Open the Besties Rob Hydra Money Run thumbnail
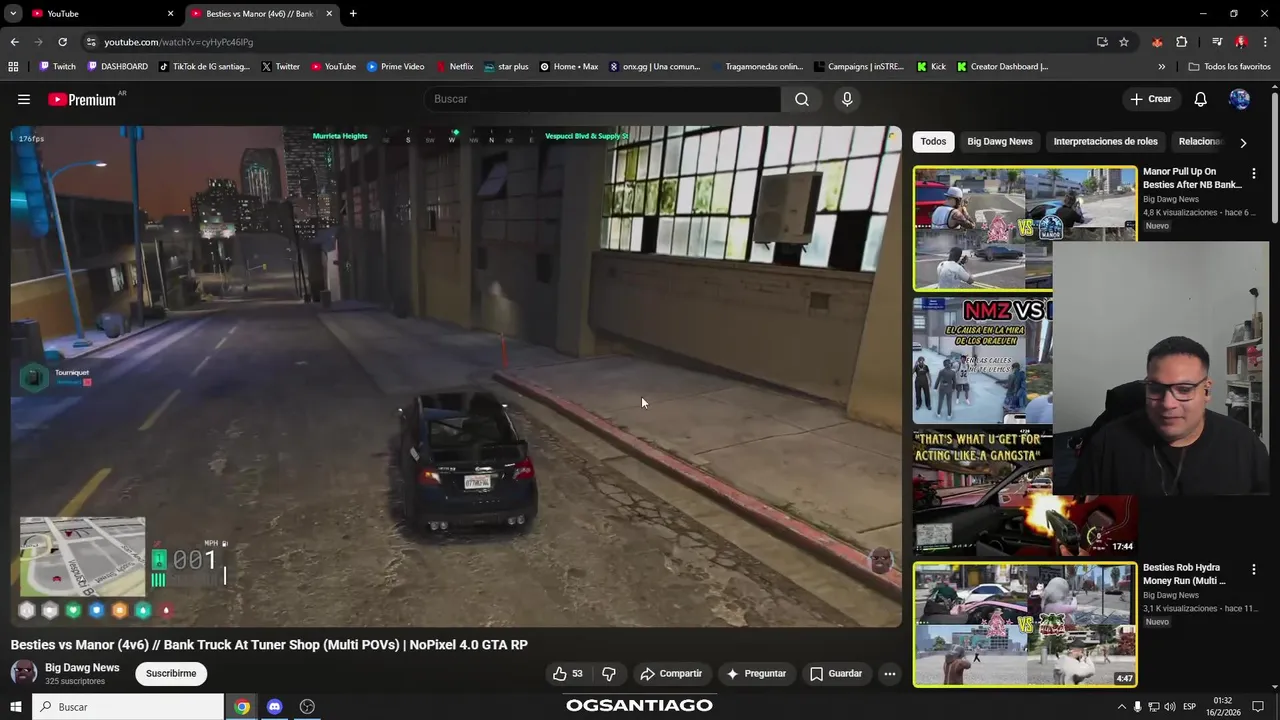The width and height of the screenshot is (1280, 720). pyautogui.click(x=1025, y=624)
